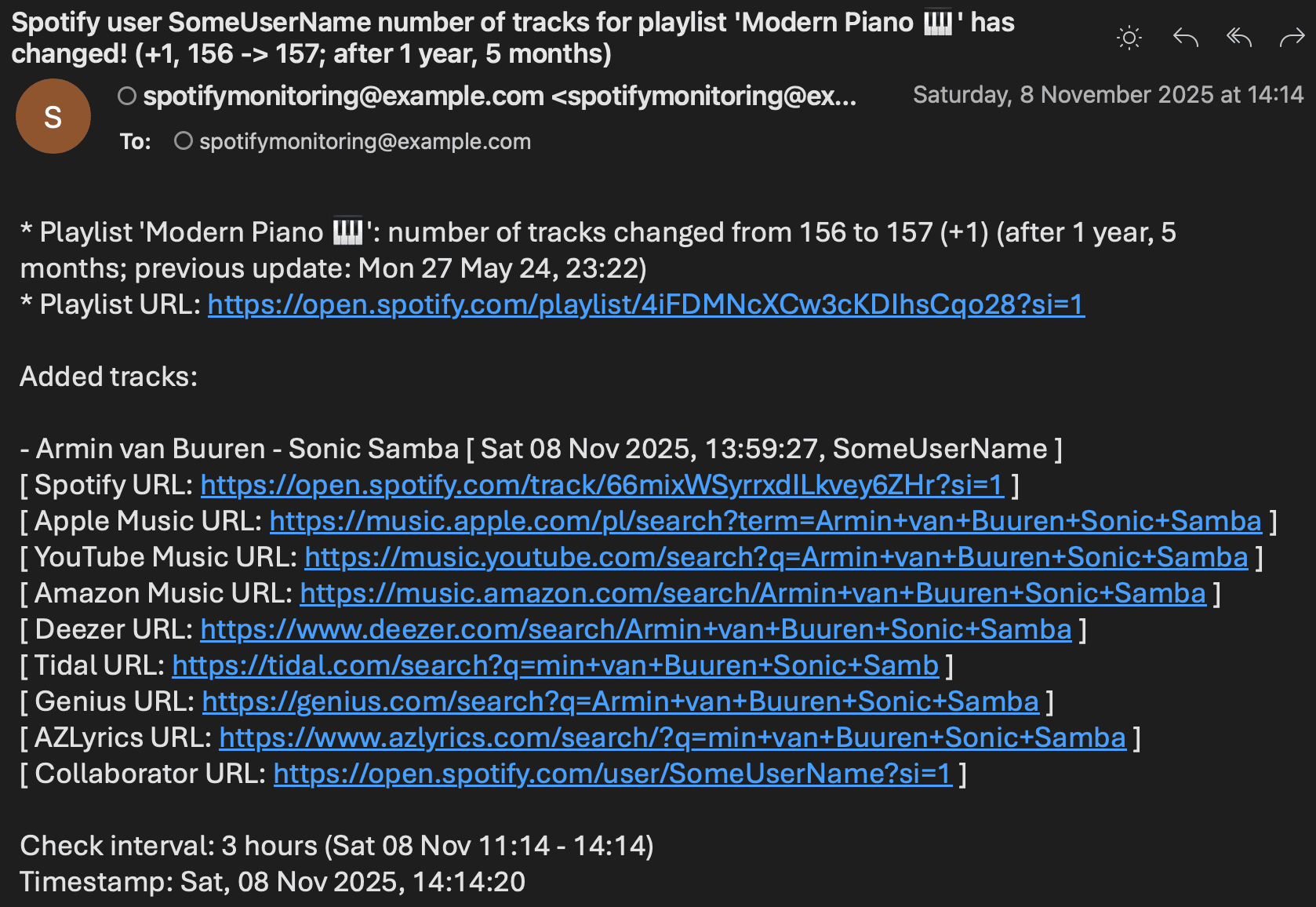Open the SomeUserName collaborator profile link
1316x907 pixels.
[612, 774]
